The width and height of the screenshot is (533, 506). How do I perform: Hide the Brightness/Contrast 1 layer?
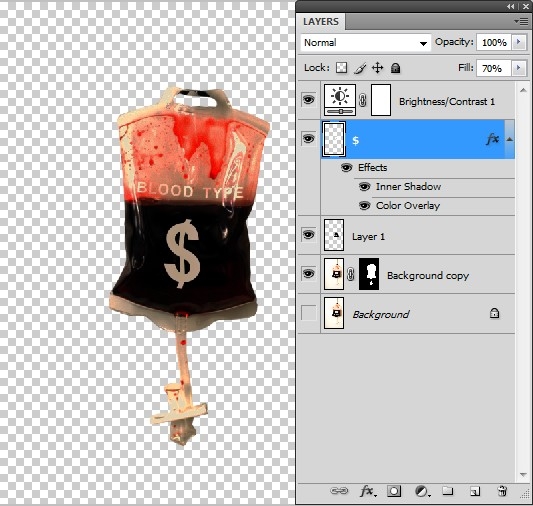click(x=308, y=100)
